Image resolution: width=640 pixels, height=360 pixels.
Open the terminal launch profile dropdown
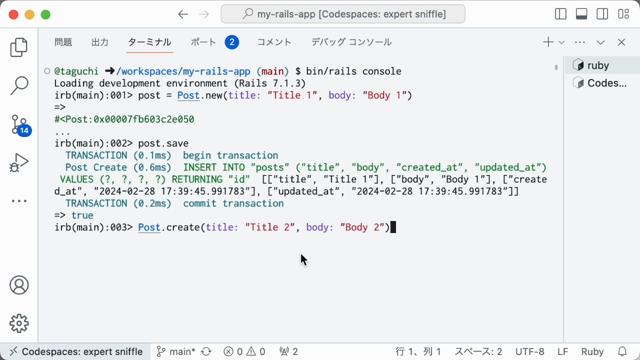pyautogui.click(x=562, y=42)
